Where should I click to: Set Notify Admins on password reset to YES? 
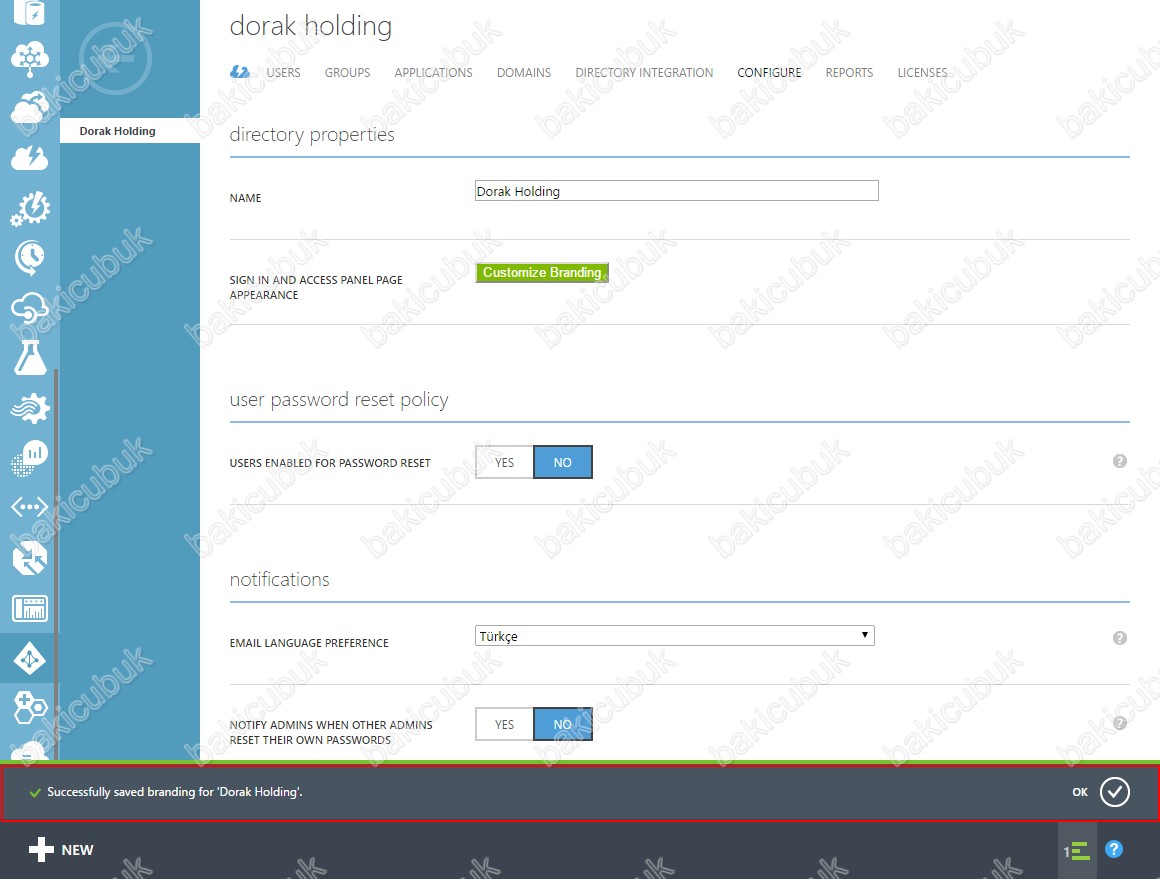(x=504, y=724)
